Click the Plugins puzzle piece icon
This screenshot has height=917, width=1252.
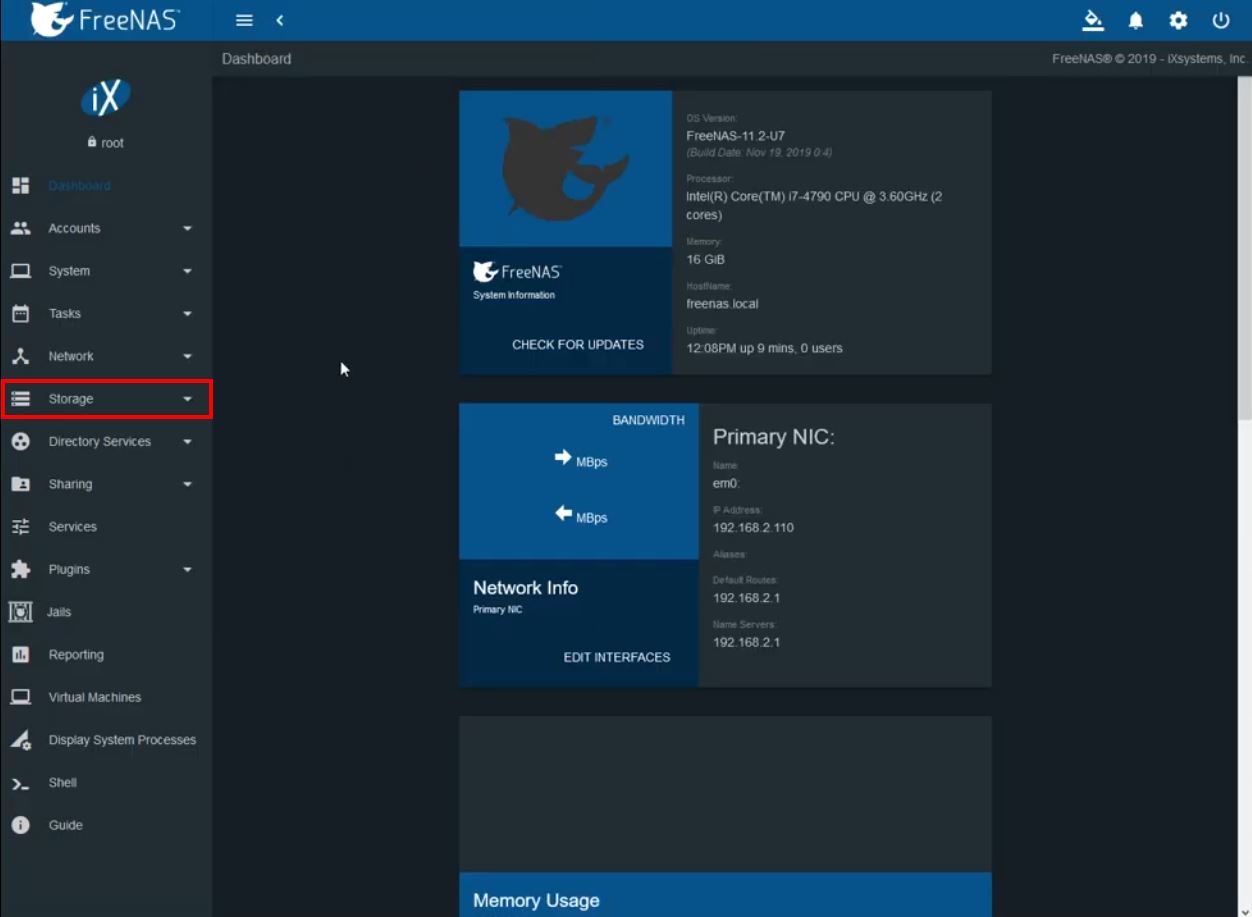[20, 569]
